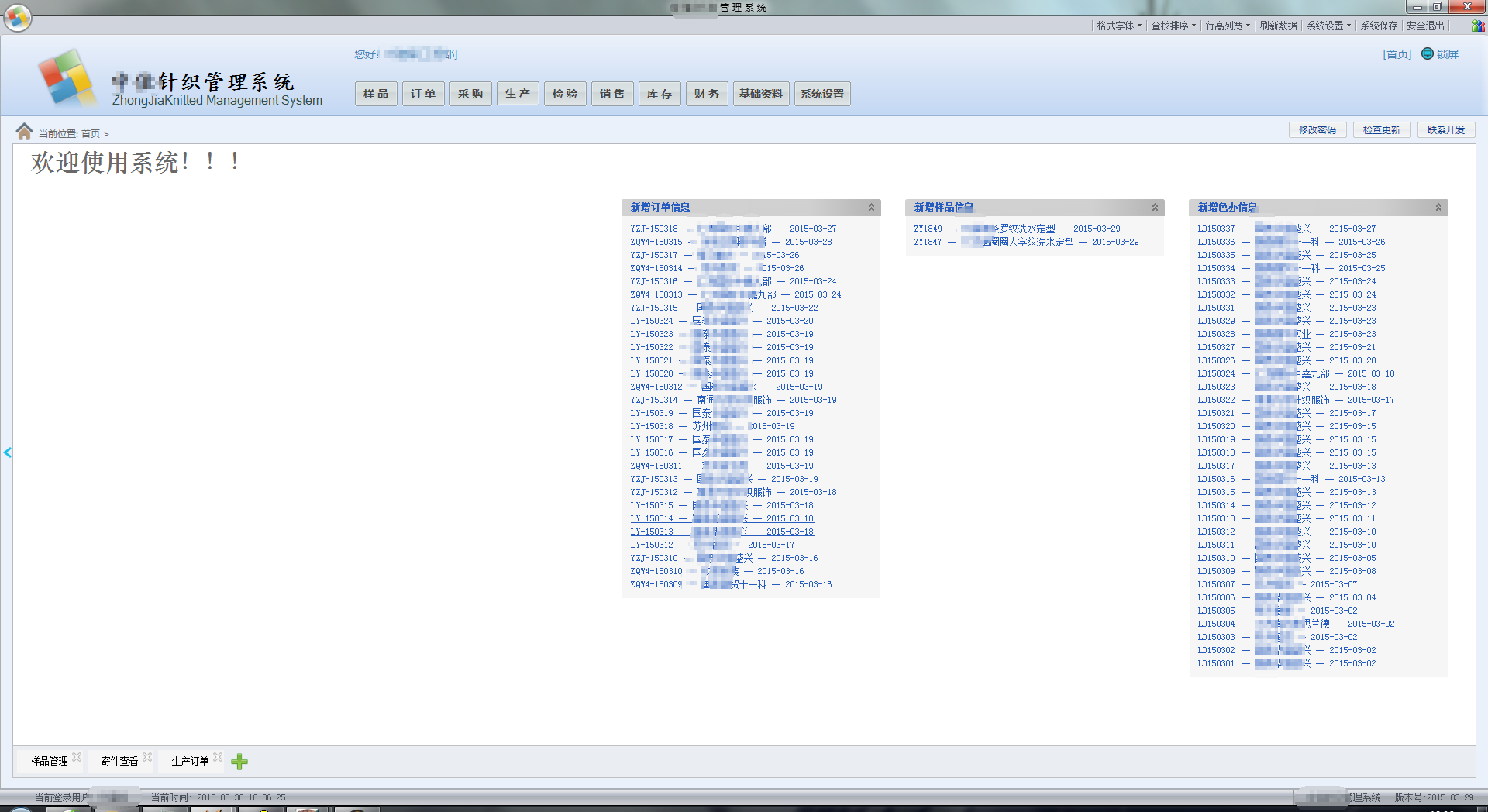This screenshot has width=1488, height=812.
Task: Open the 订单 main menu
Action: point(423,94)
